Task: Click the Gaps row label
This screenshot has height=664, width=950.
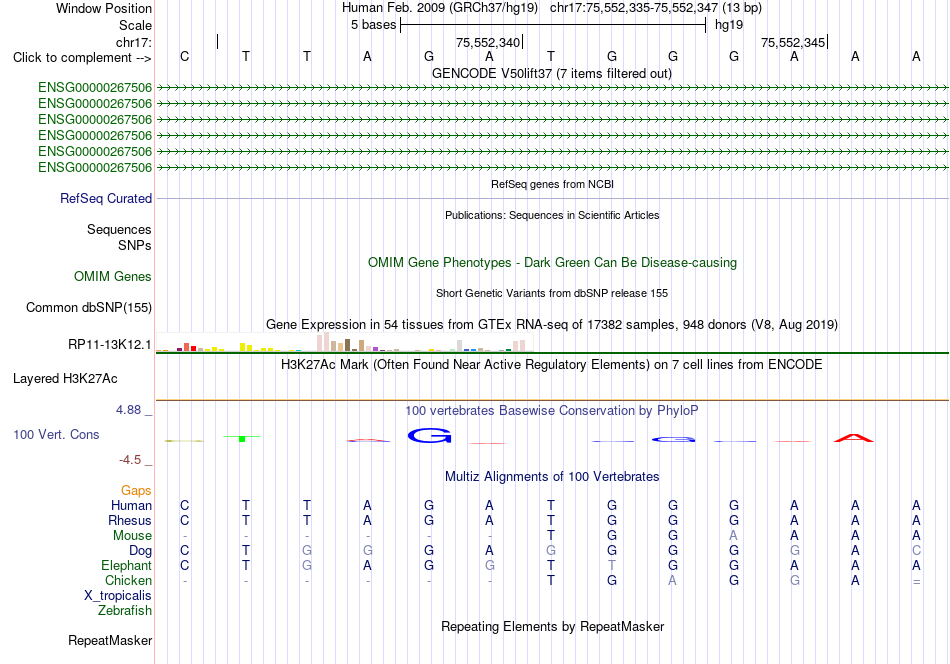Action: (x=136, y=491)
